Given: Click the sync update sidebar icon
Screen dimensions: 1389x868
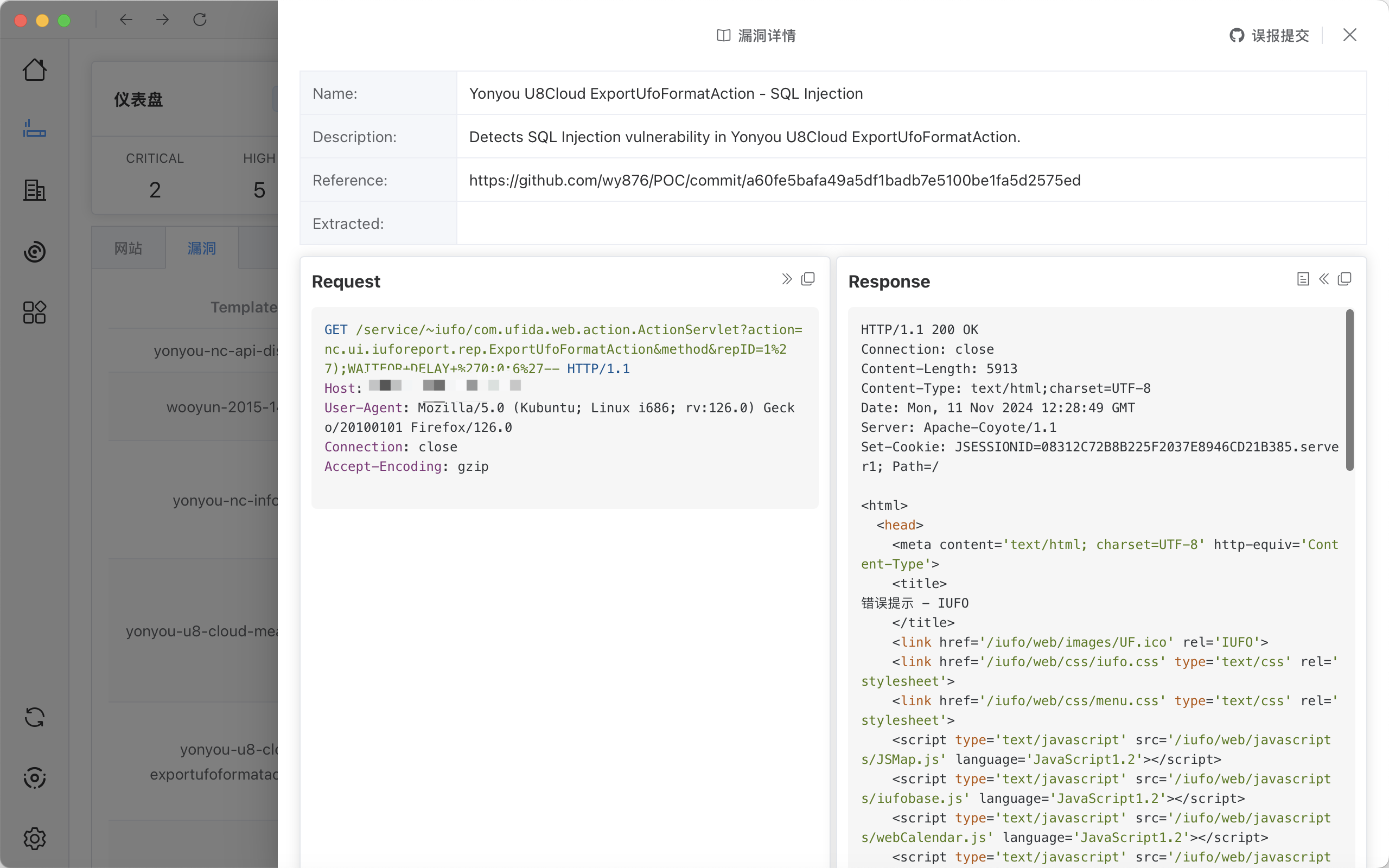Looking at the screenshot, I should pos(34,717).
